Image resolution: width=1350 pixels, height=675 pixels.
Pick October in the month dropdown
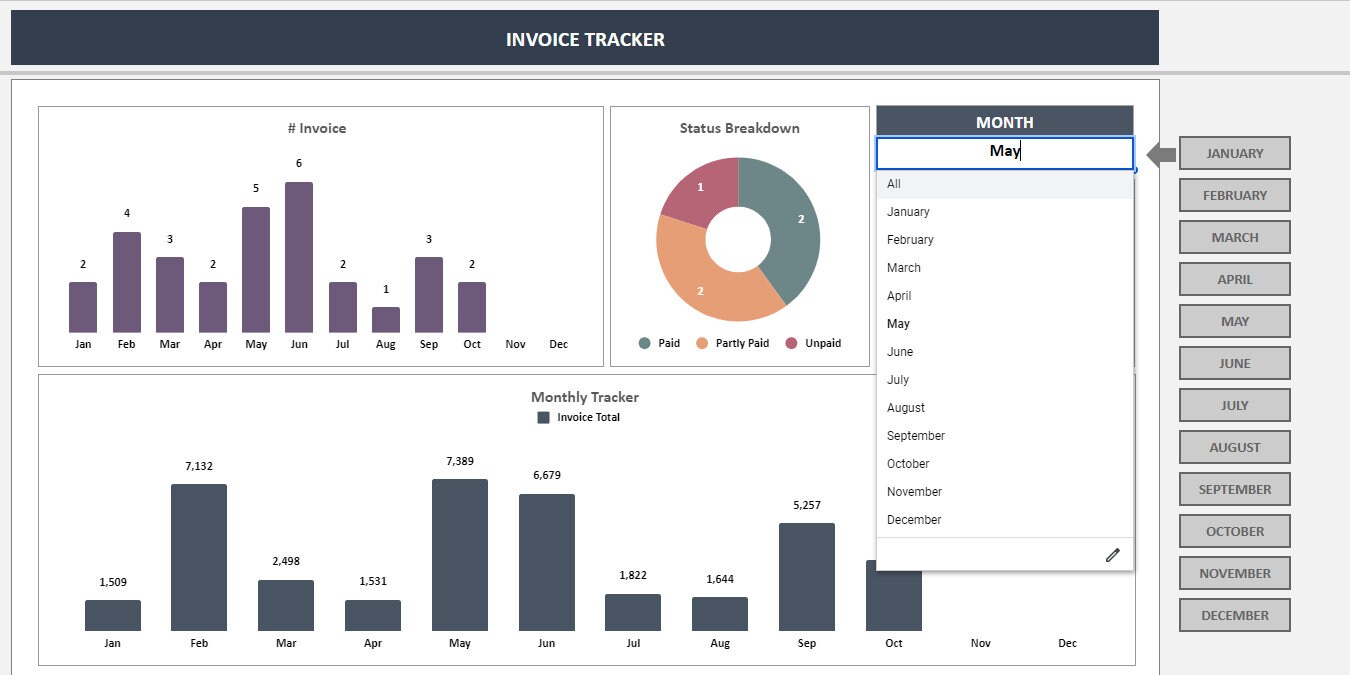tap(1005, 464)
